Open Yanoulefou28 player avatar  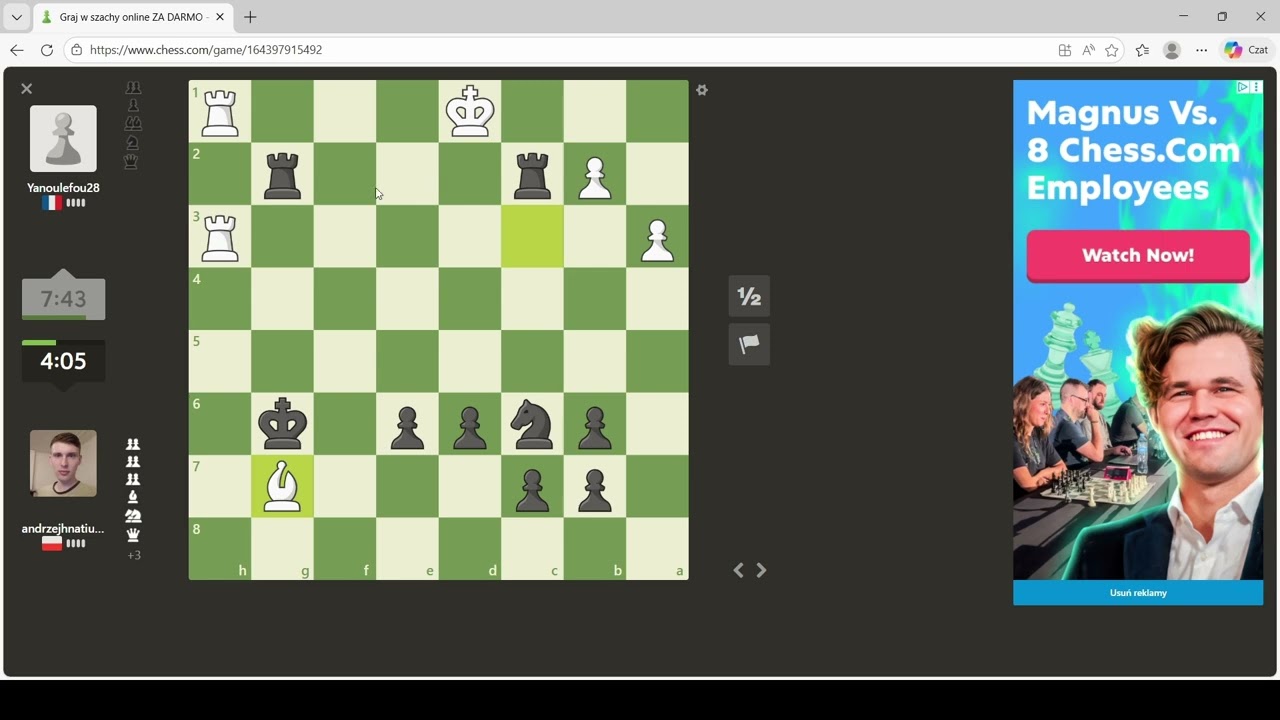tap(63, 139)
